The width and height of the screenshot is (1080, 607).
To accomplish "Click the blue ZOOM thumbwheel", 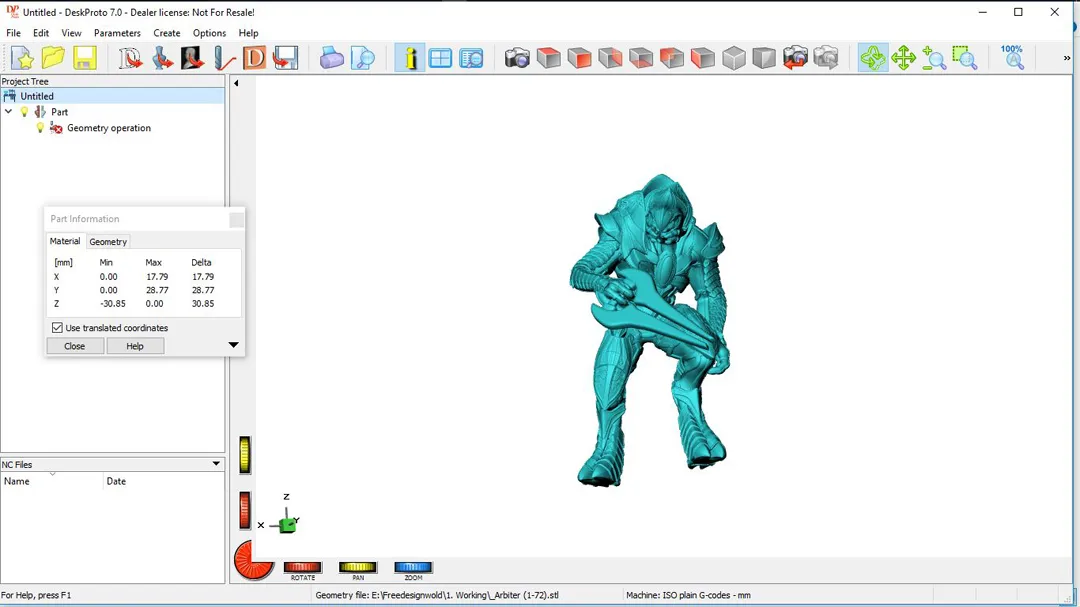I will pyautogui.click(x=413, y=567).
